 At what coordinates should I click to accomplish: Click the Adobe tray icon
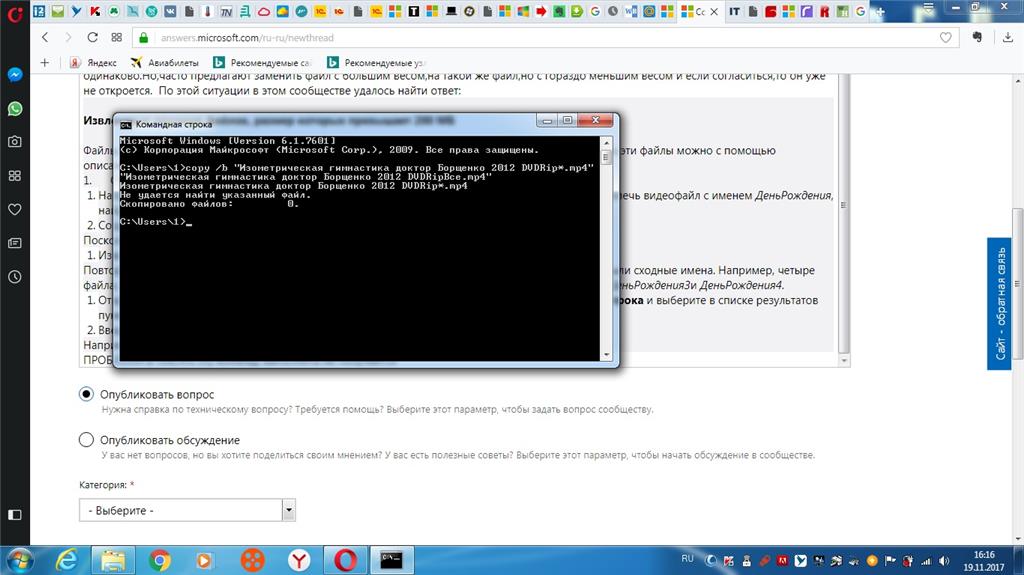[782, 561]
